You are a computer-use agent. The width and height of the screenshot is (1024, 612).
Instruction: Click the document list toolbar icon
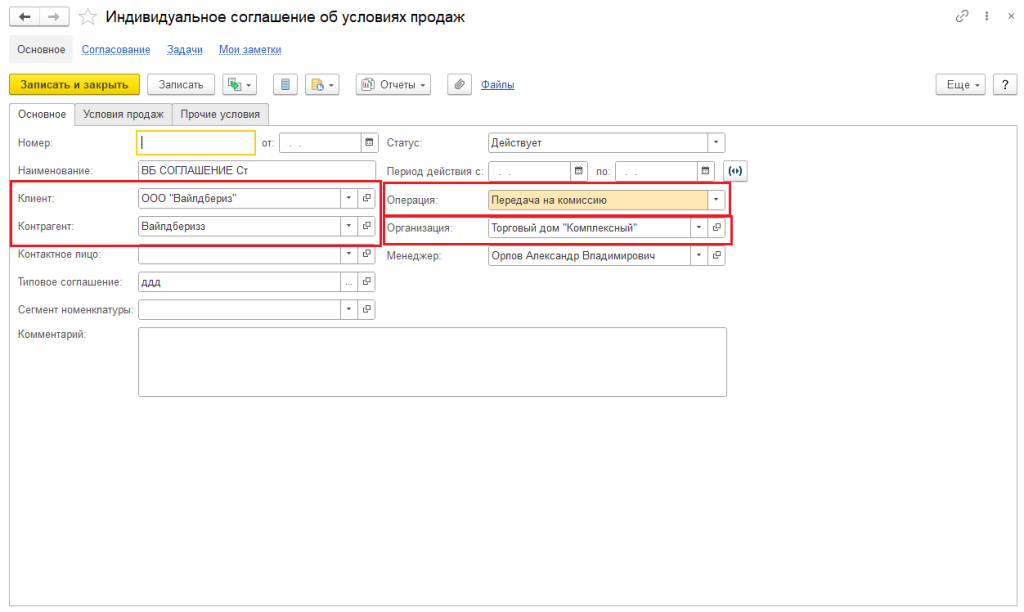point(285,85)
